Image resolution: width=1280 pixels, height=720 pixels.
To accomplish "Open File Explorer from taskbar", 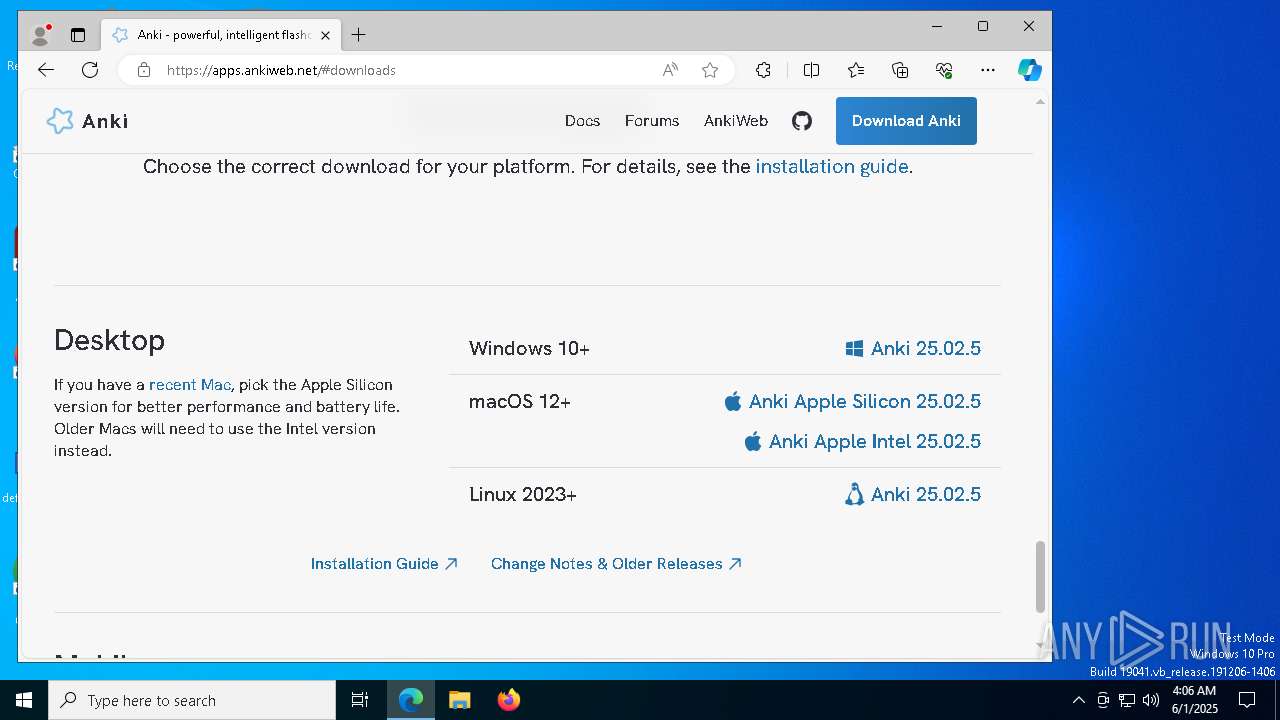I will click(x=460, y=700).
